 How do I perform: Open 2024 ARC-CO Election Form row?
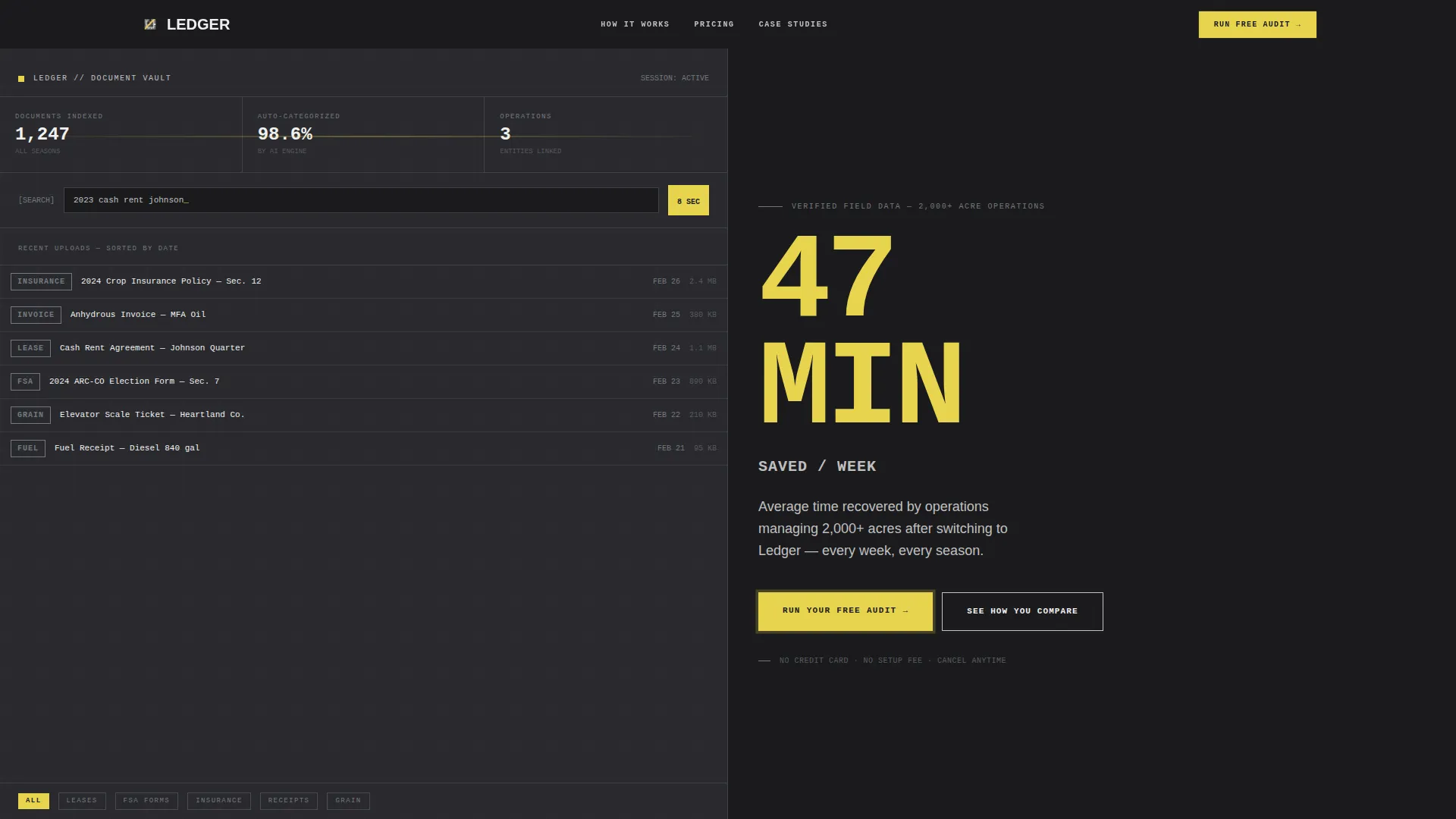(364, 381)
